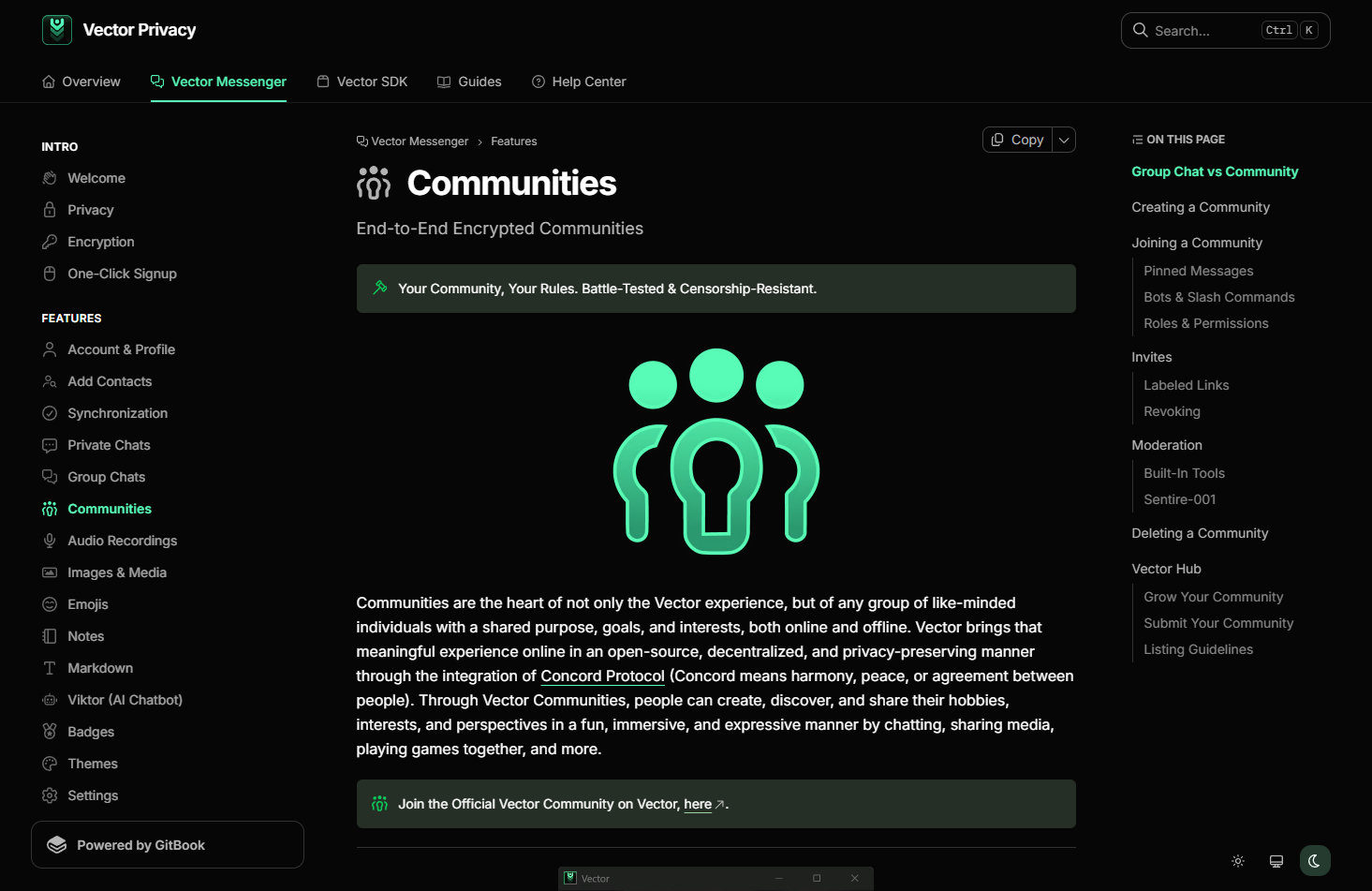The width and height of the screenshot is (1372, 891).
Task: Jump to Bots & Slash Commands section
Action: (x=1218, y=297)
